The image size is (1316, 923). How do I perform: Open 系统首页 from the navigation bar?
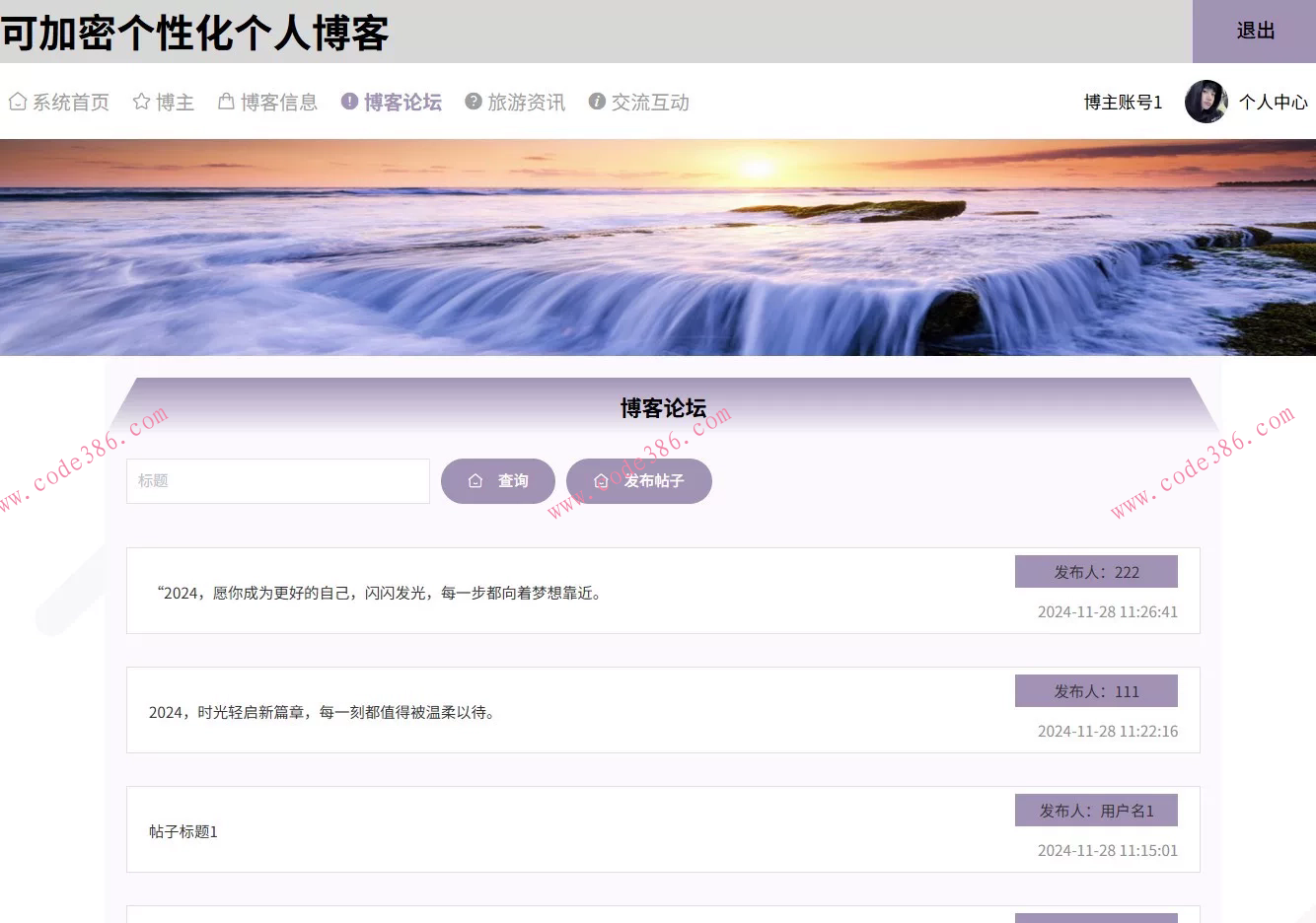coord(69,102)
